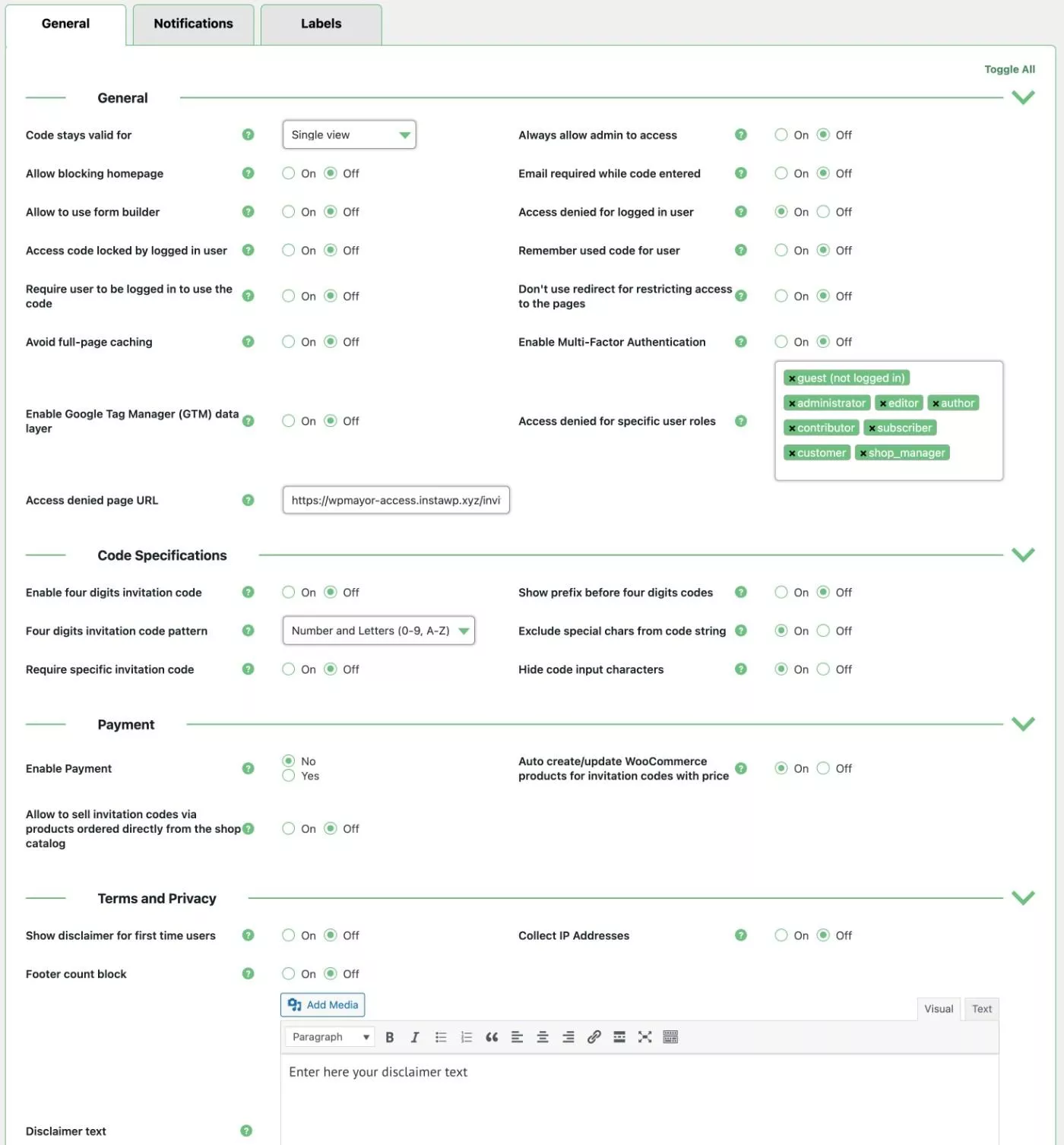Turn on Avoid full-page caching
1064x1145 pixels.
coord(289,342)
